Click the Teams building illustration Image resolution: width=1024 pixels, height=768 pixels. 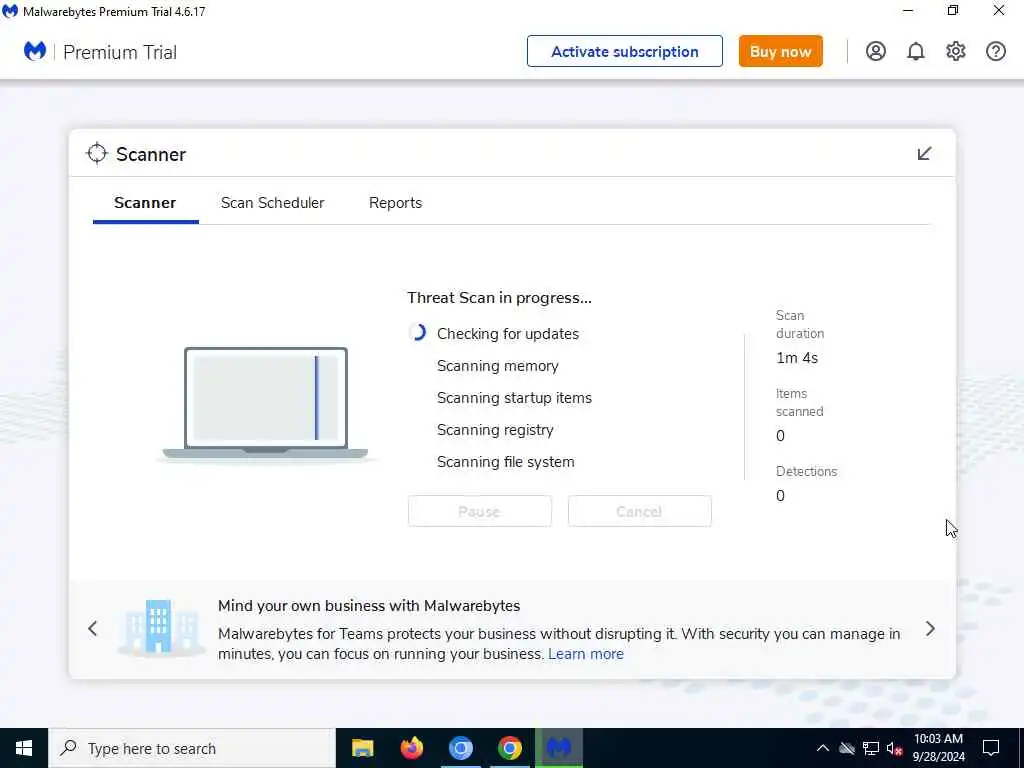[159, 628]
